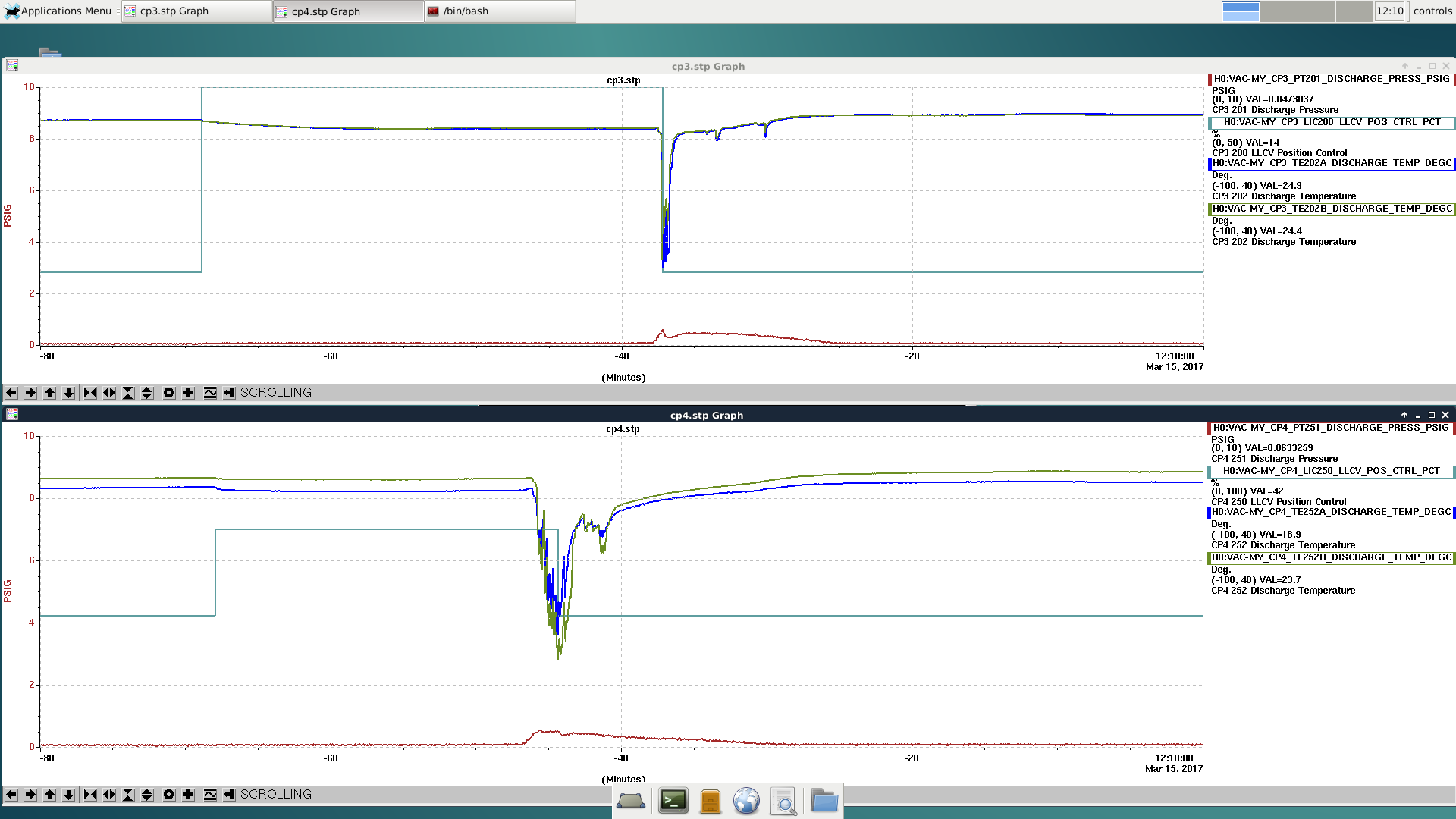The image size is (1456, 819).
Task: Pan cp3 graph left with arrow button
Action: (x=11, y=393)
